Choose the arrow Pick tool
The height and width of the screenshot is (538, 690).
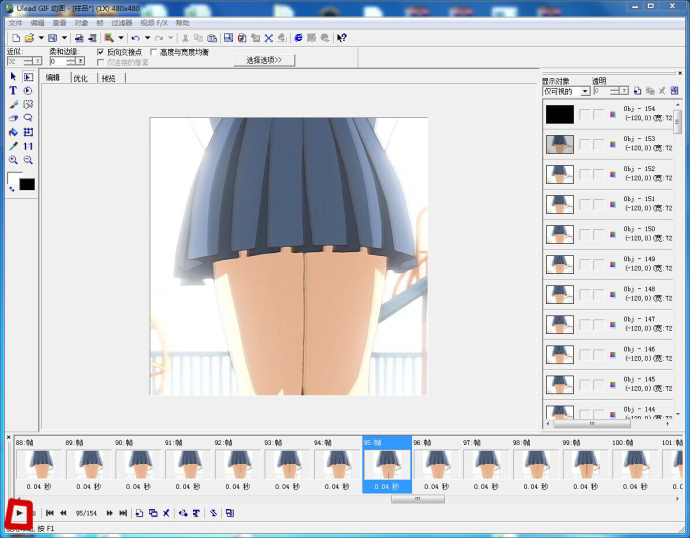[13, 77]
